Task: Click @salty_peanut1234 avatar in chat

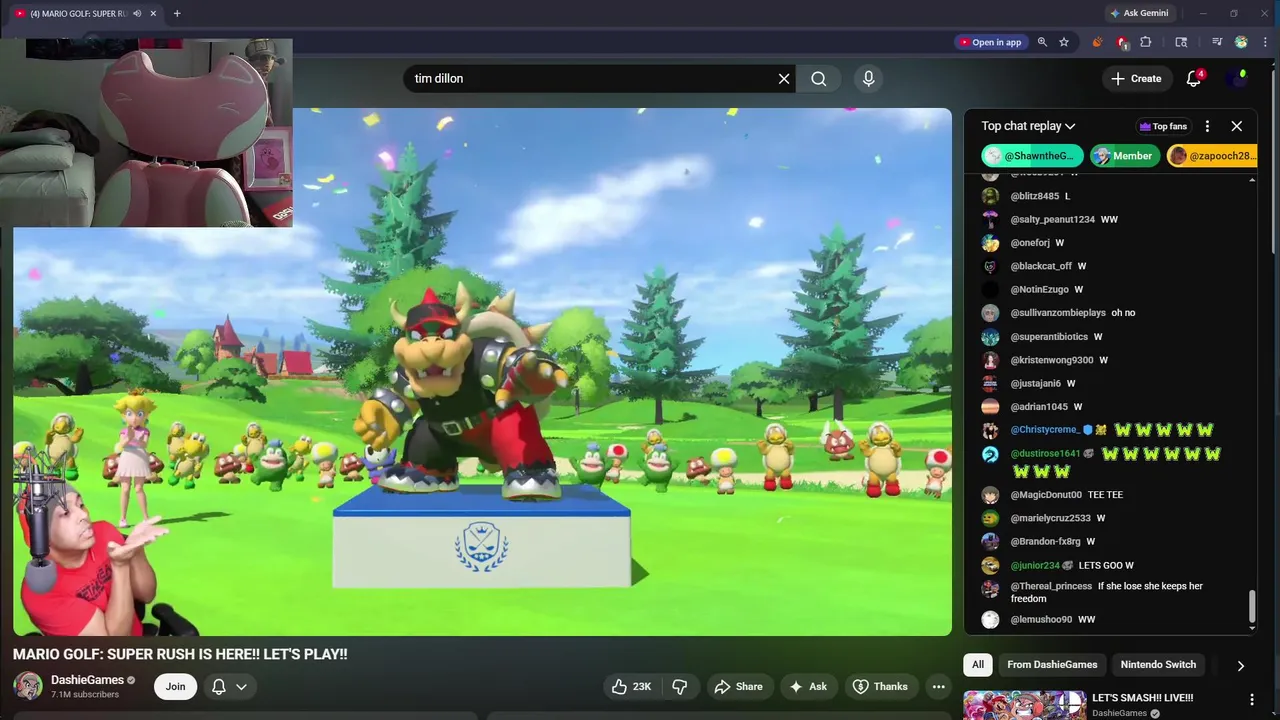Action: pyautogui.click(x=990, y=219)
